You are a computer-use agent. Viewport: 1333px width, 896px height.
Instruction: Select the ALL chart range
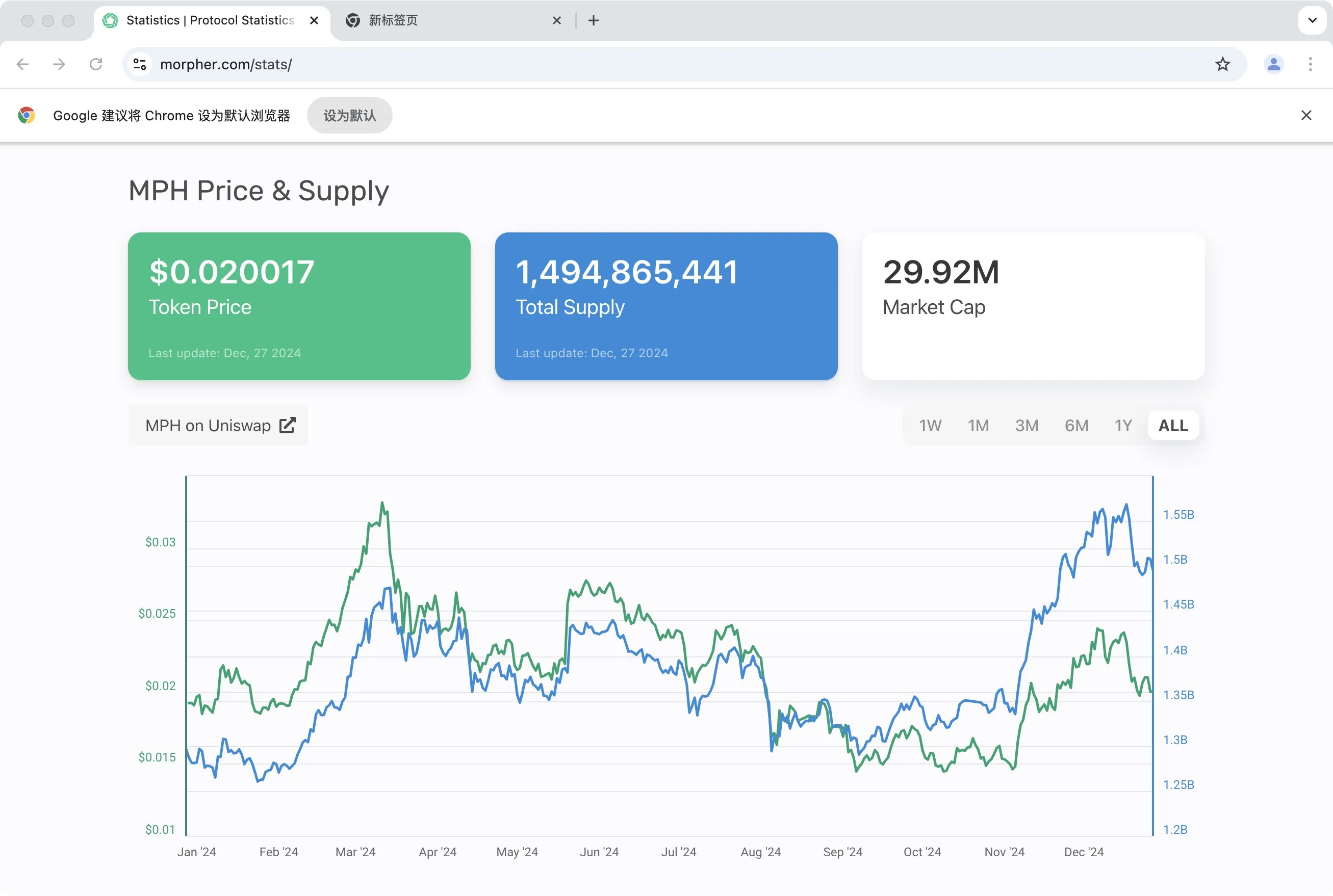tap(1173, 426)
